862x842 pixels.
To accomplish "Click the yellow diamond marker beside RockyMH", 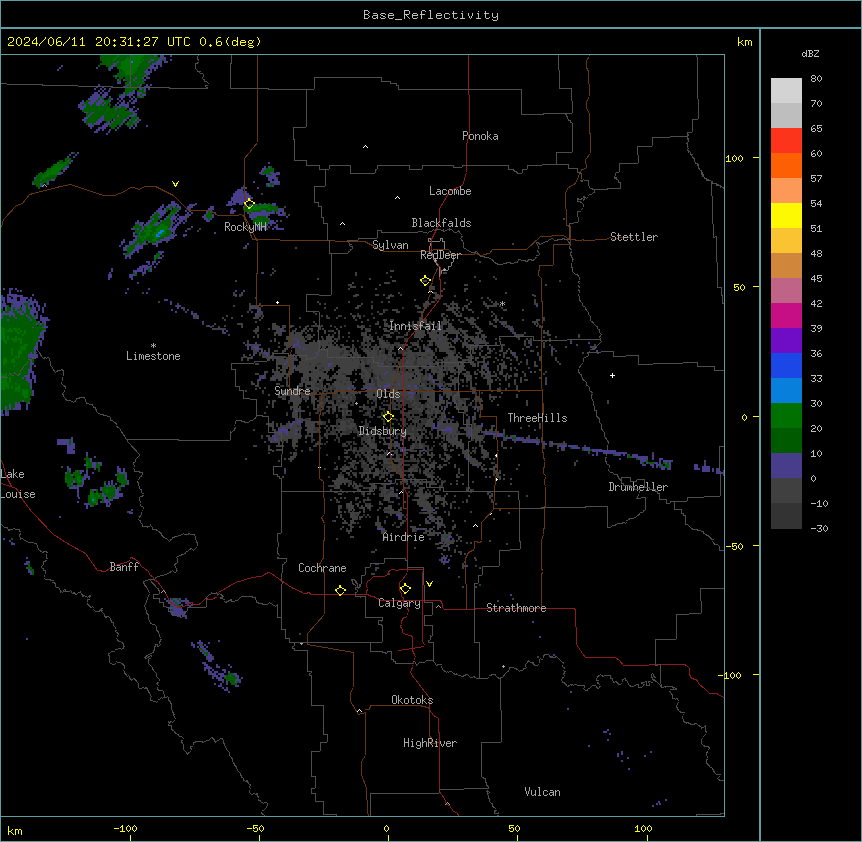I will point(249,204).
